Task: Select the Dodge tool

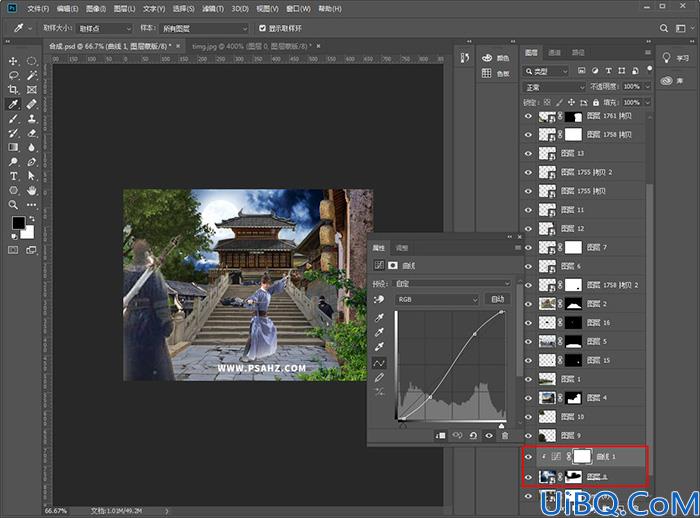Action: pos(13,162)
